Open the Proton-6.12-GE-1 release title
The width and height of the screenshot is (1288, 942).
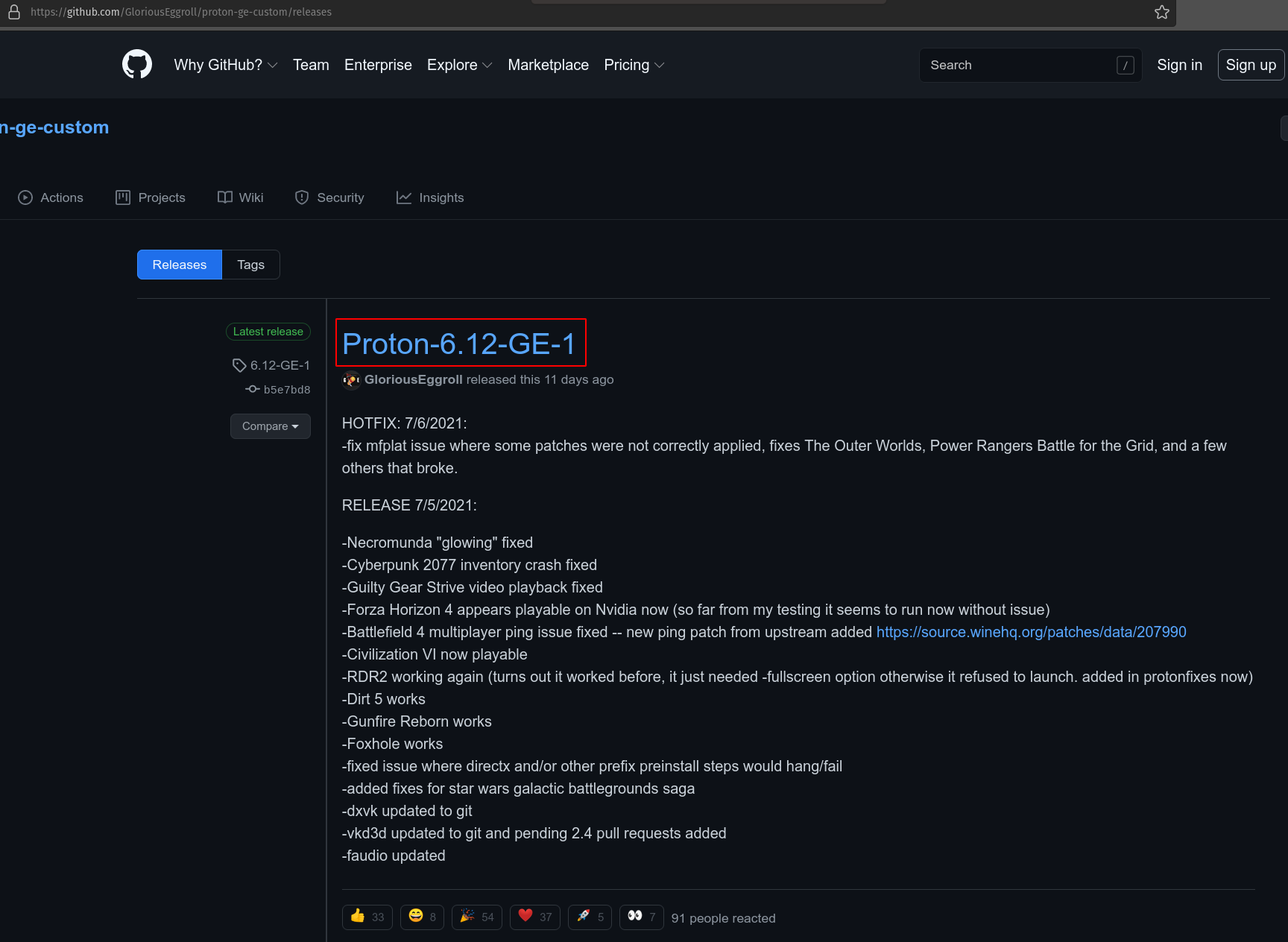tap(459, 344)
